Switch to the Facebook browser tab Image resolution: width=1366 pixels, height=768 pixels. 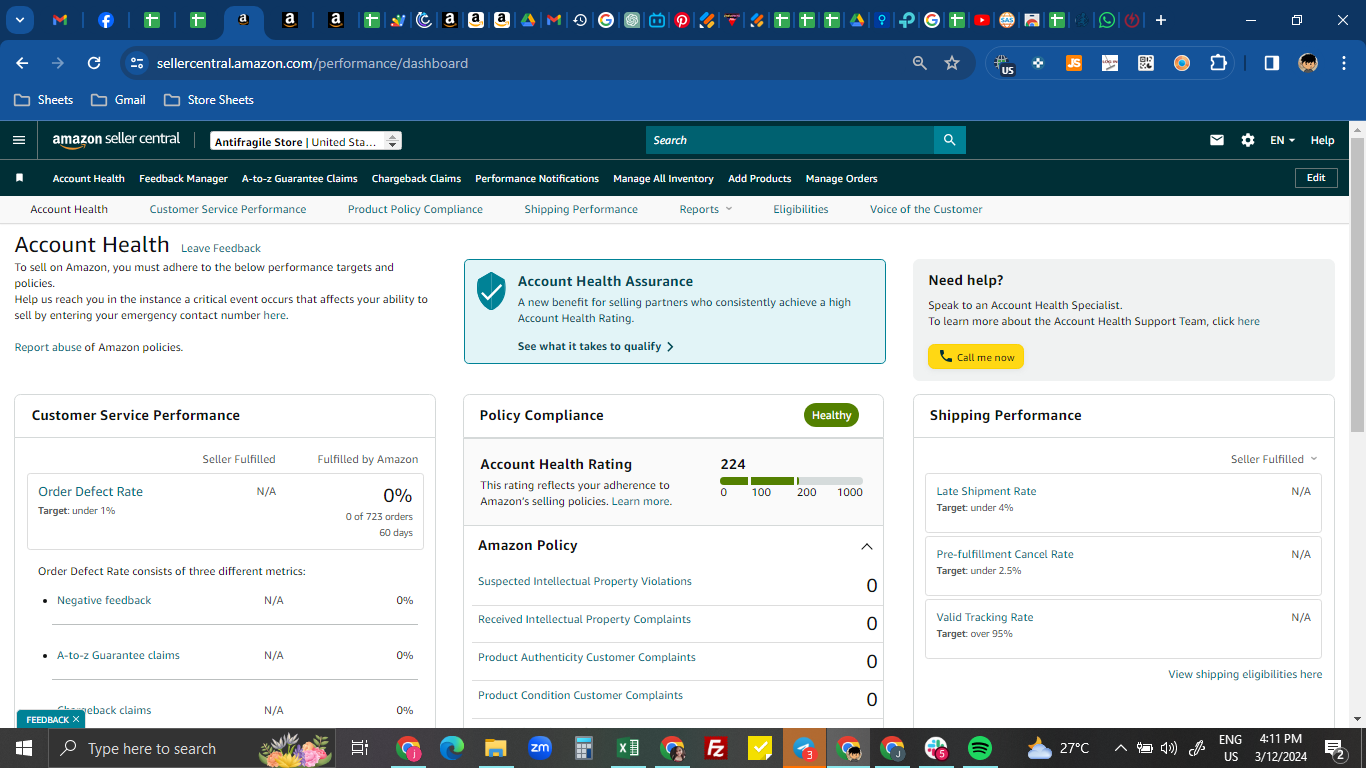pyautogui.click(x=106, y=20)
